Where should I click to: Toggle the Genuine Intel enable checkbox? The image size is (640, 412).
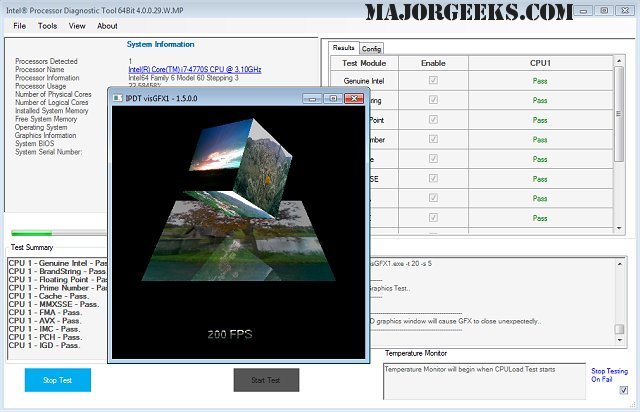coord(433,80)
